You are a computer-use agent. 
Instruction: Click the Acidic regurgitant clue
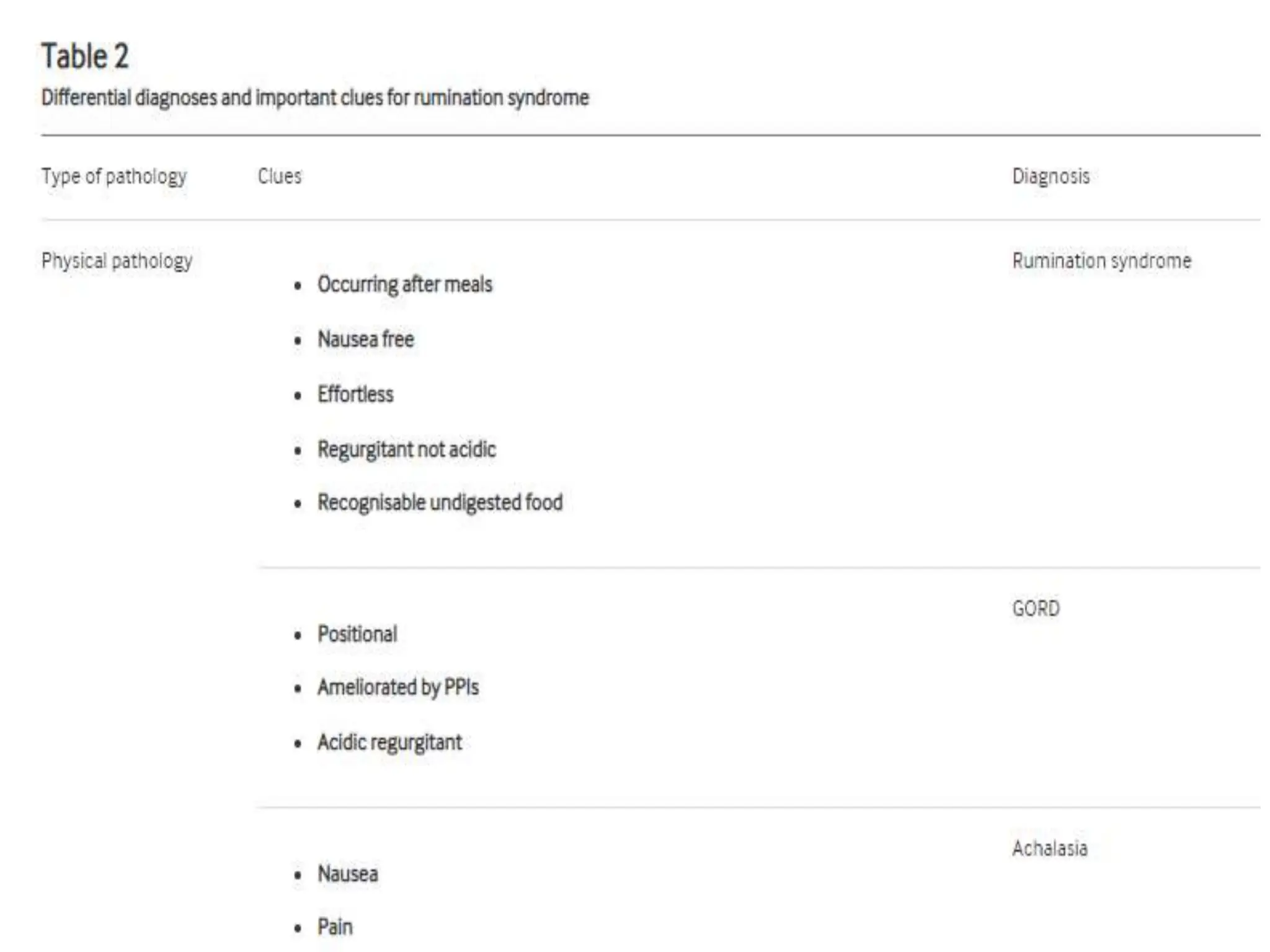point(389,742)
